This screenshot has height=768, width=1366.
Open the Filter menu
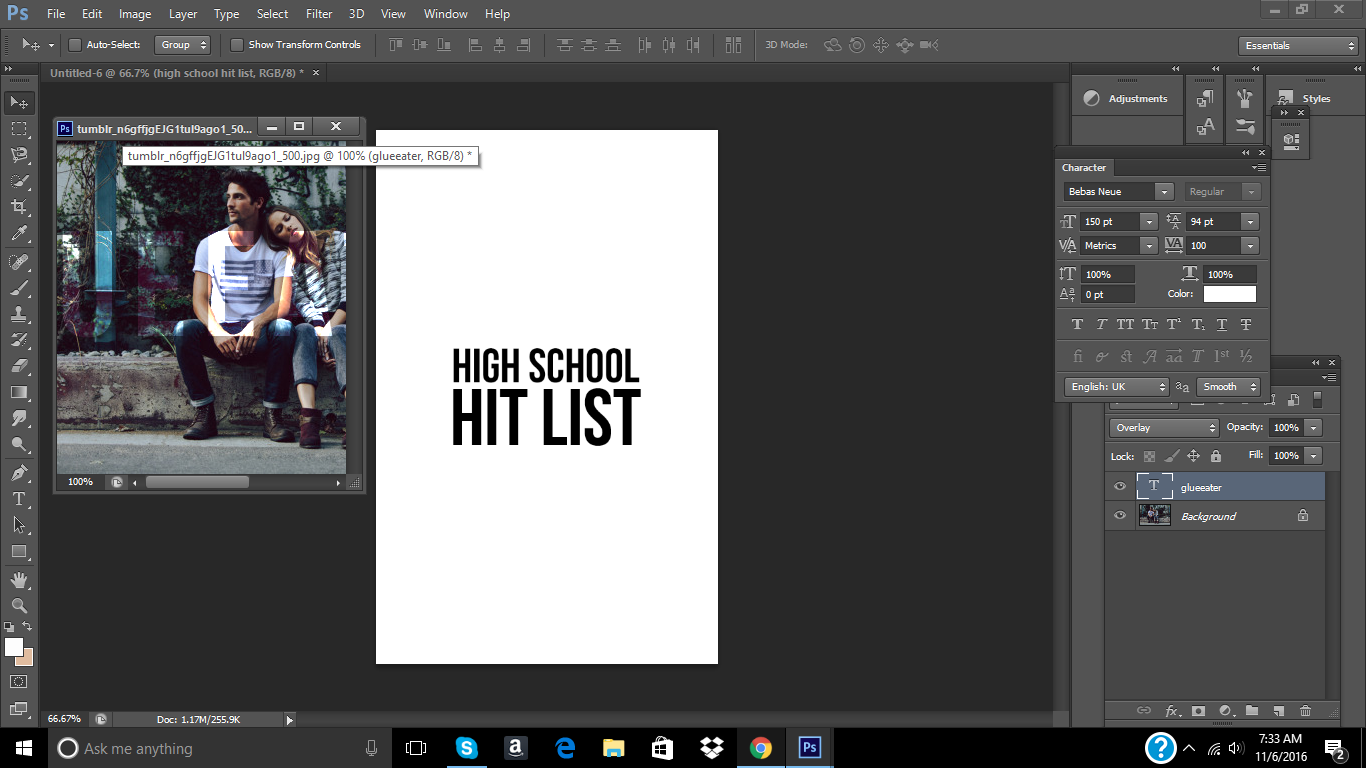[319, 14]
